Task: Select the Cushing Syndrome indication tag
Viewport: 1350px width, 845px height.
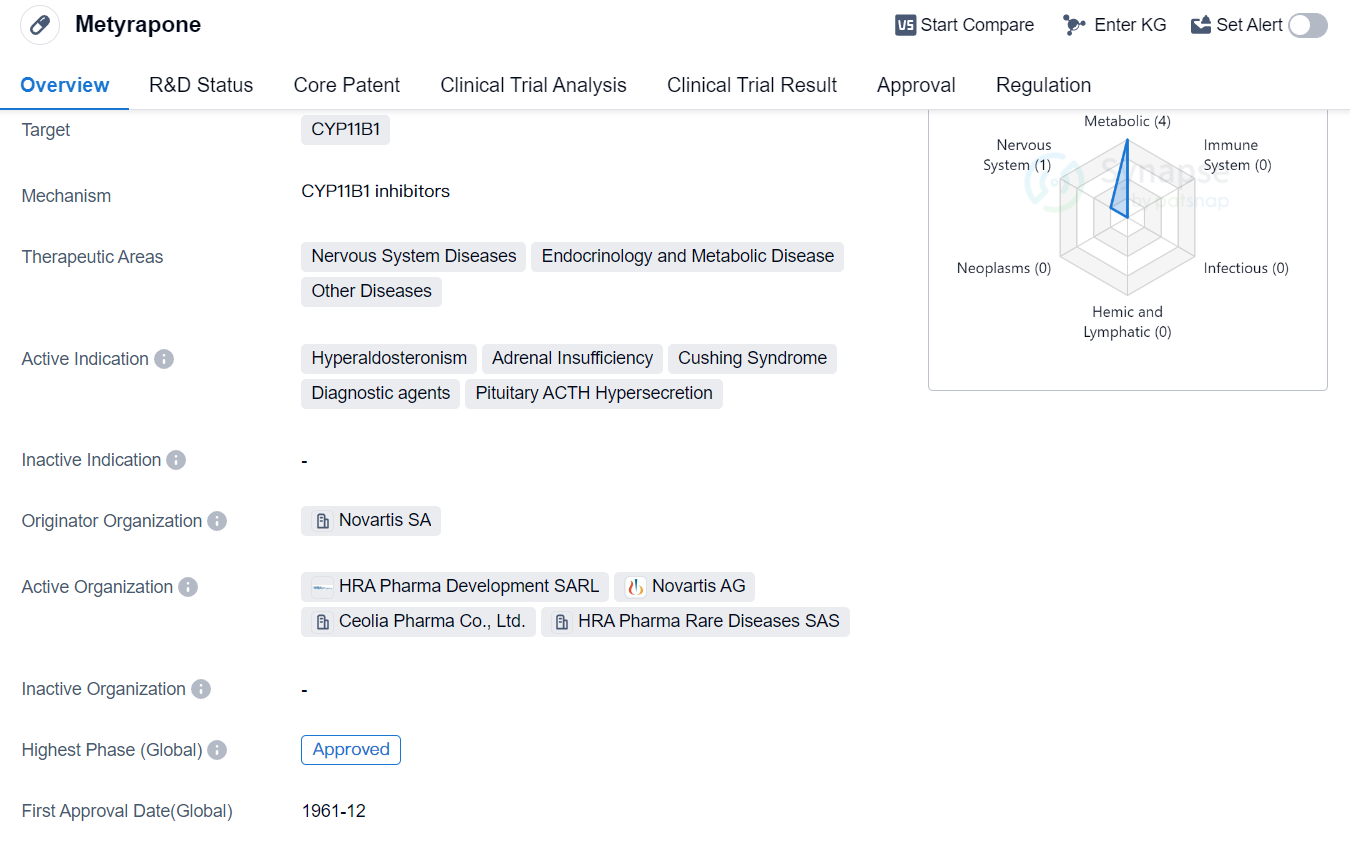Action: [x=752, y=358]
